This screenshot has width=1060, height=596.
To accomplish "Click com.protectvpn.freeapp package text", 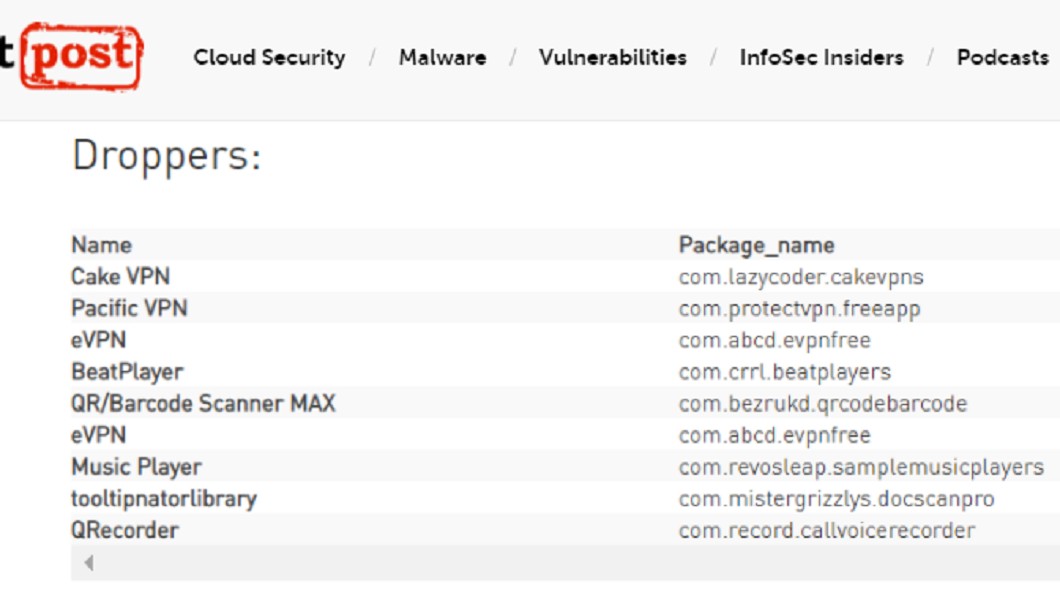I will pyautogui.click(x=799, y=309).
